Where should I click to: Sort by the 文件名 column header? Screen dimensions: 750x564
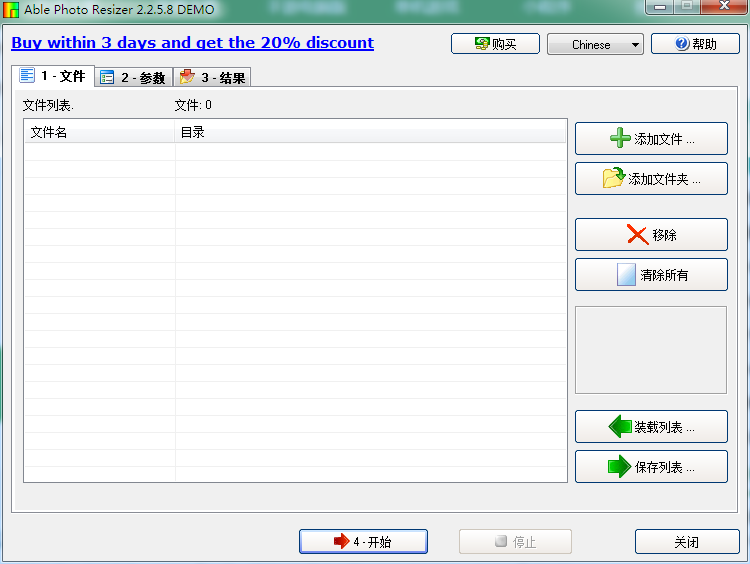point(99,132)
